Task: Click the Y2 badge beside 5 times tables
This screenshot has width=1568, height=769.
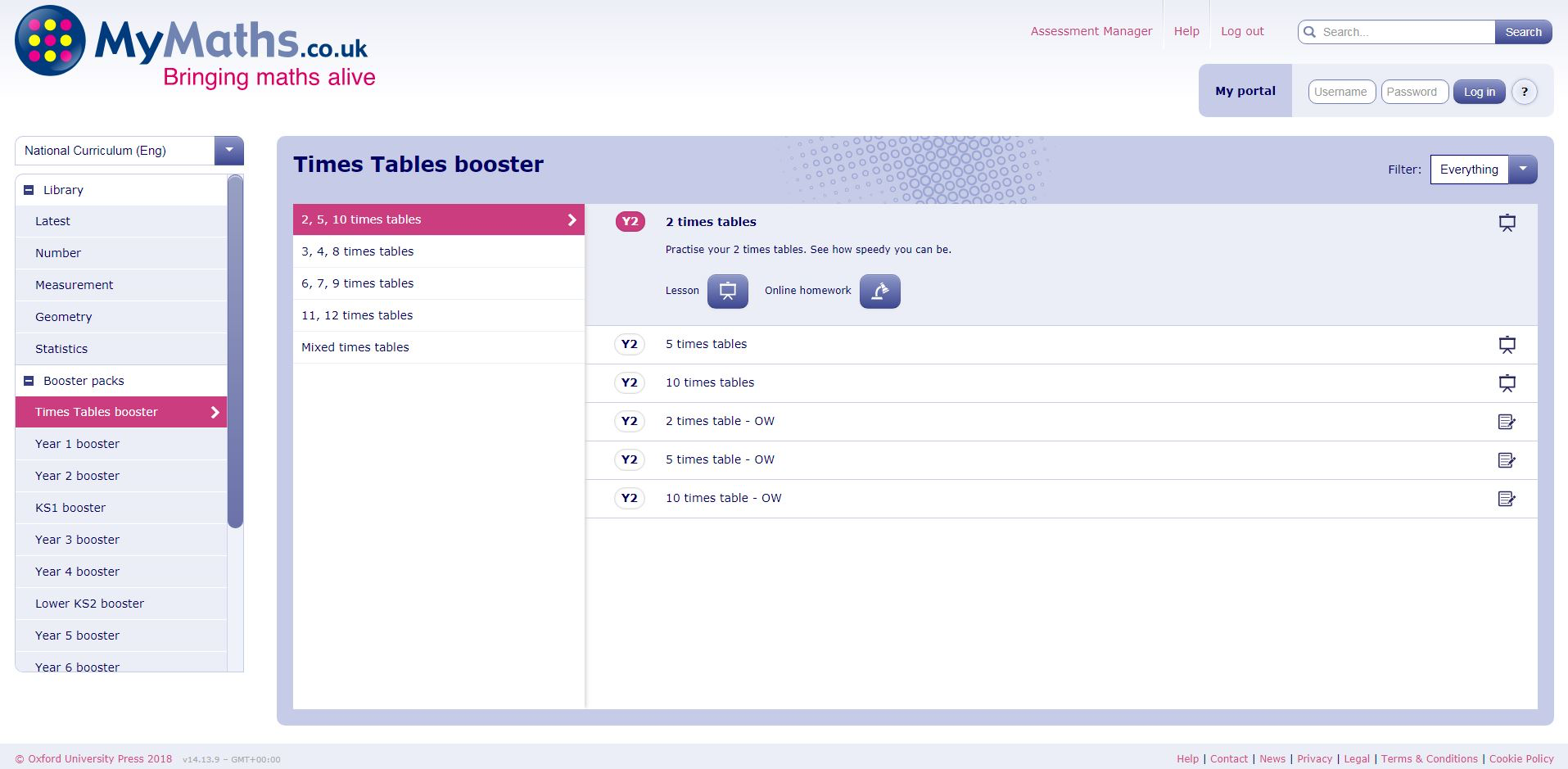Action: click(x=629, y=344)
